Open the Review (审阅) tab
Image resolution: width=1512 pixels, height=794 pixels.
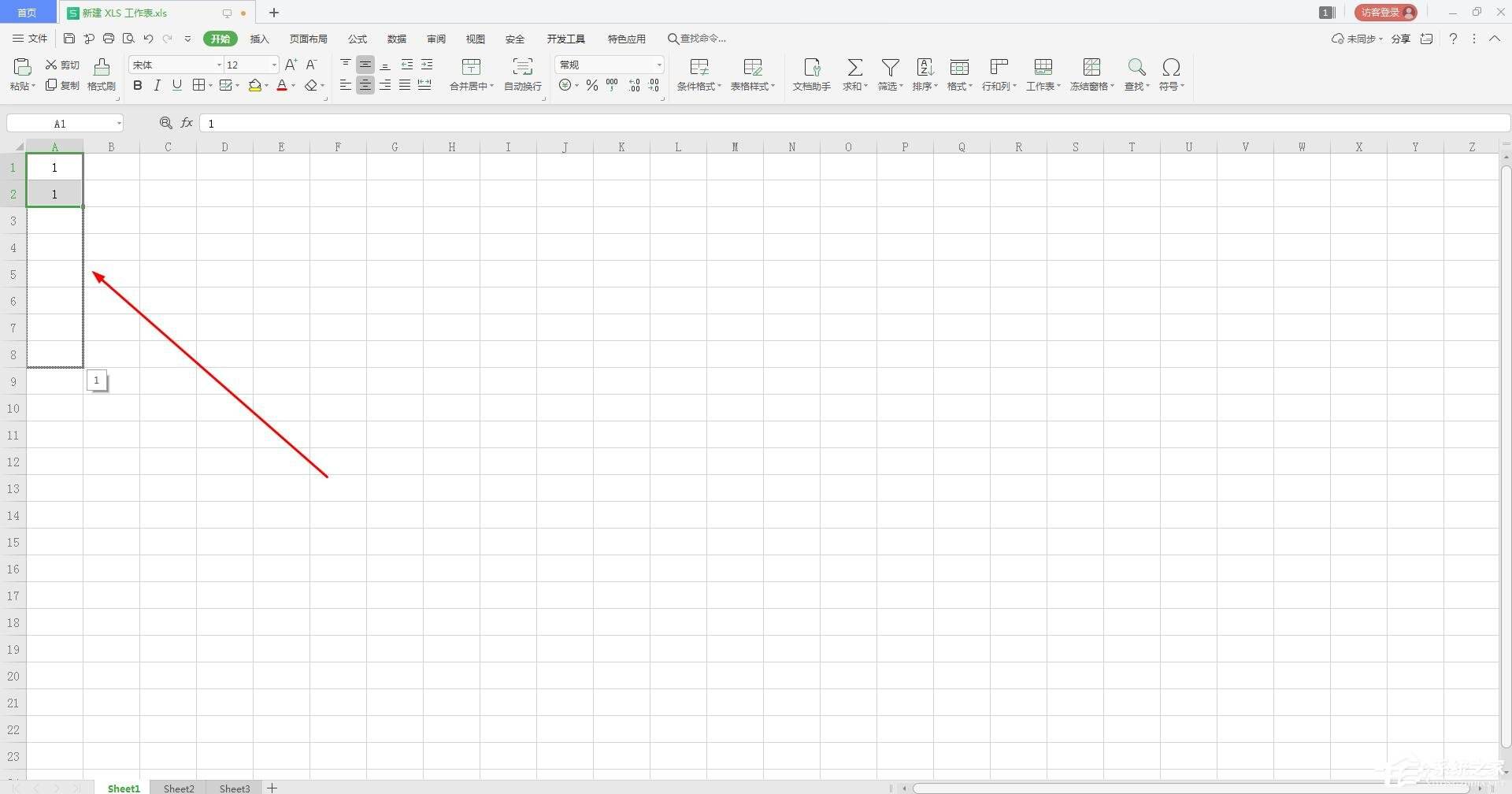click(x=436, y=39)
